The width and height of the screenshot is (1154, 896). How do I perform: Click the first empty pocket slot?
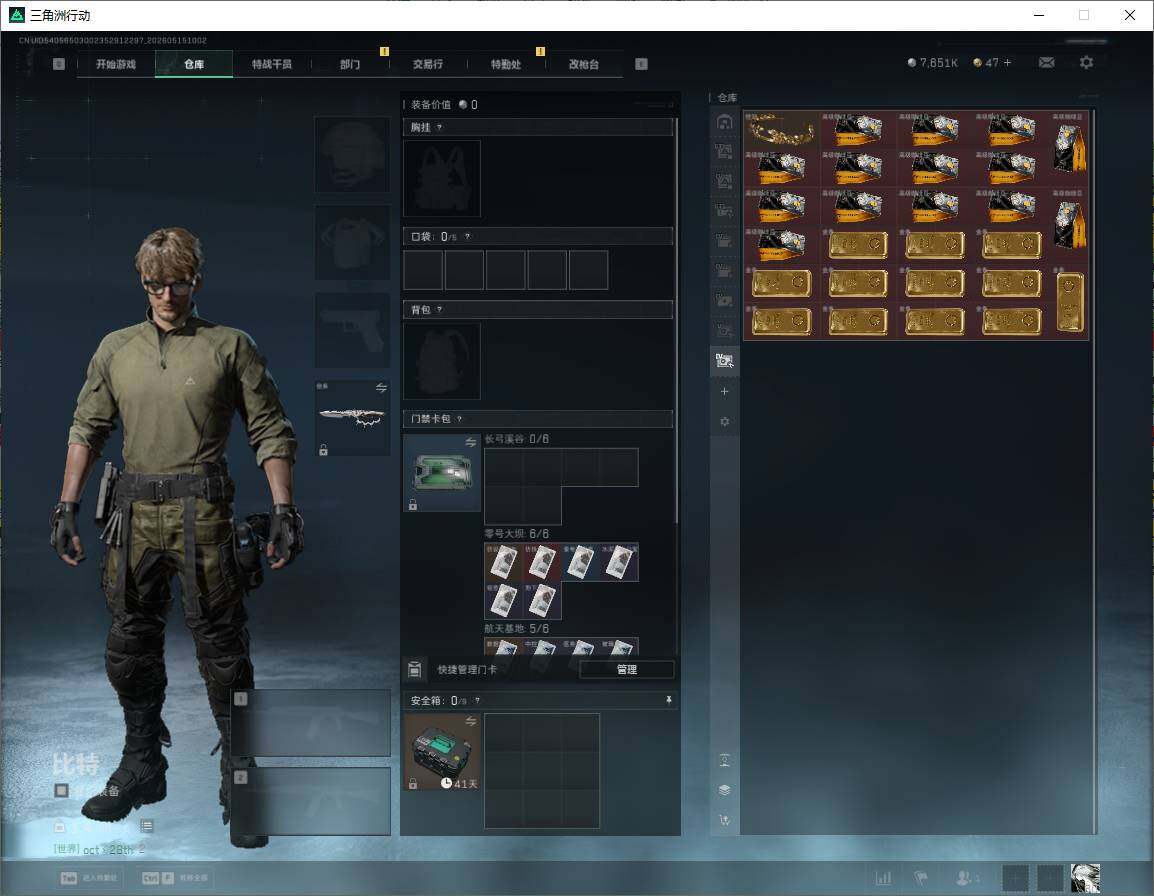[423, 269]
